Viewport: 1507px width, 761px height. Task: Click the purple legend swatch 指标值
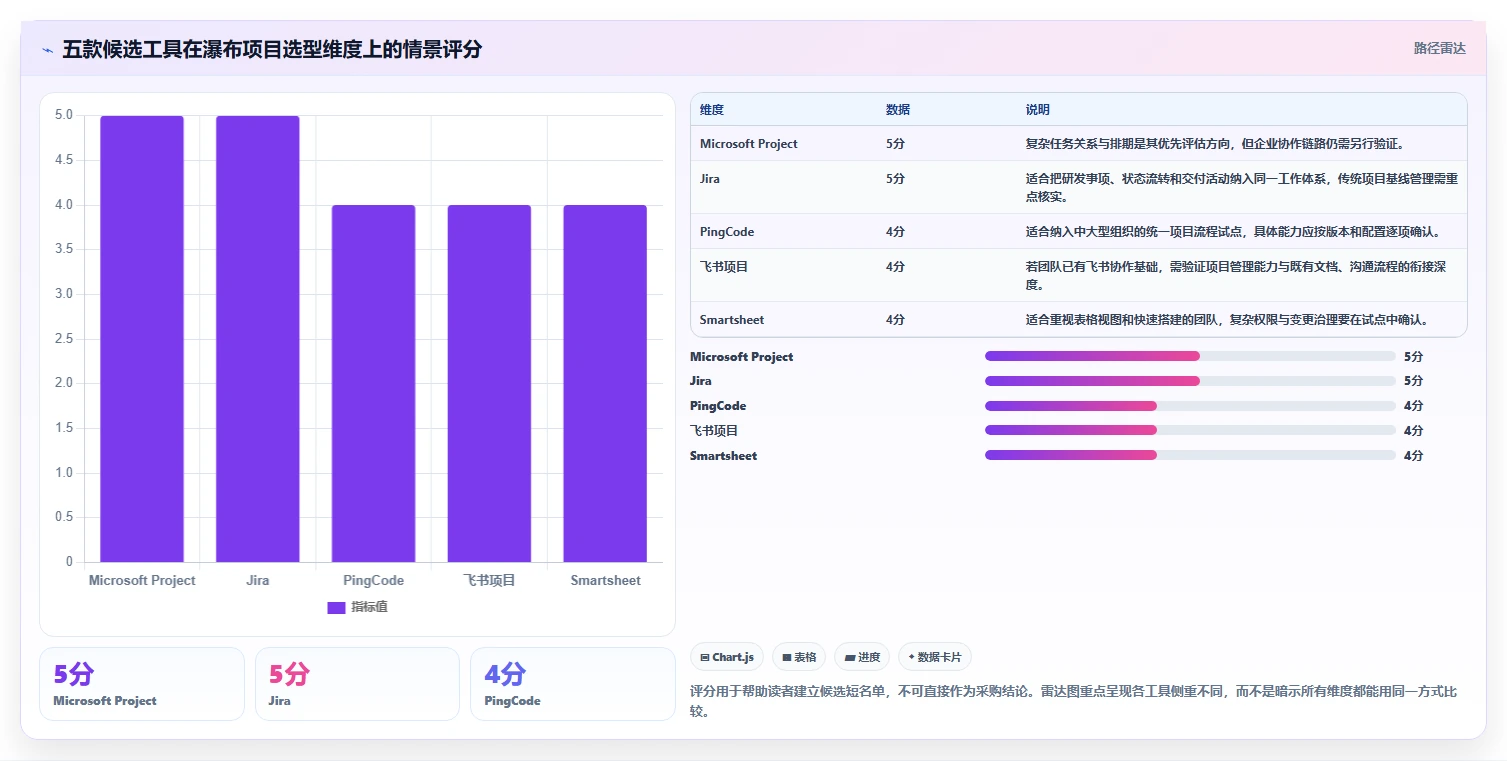pyautogui.click(x=336, y=607)
